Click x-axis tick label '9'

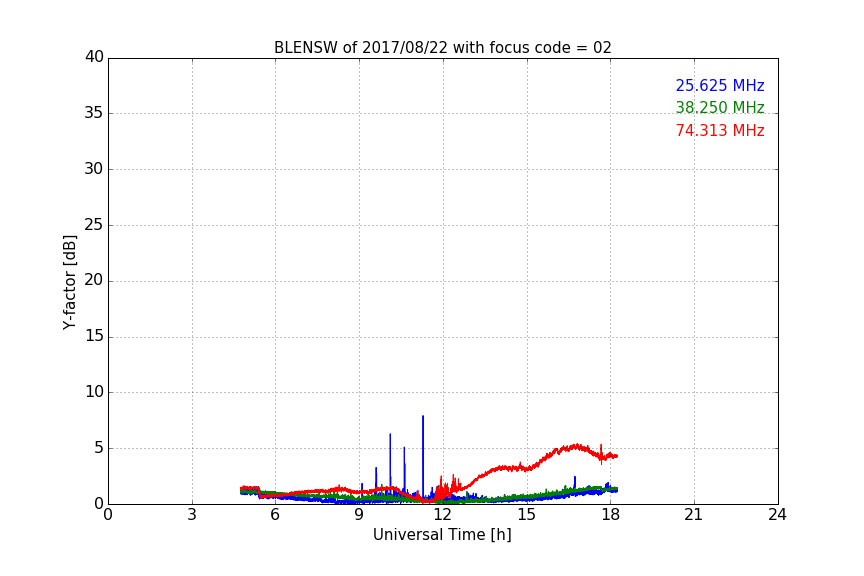(359, 515)
